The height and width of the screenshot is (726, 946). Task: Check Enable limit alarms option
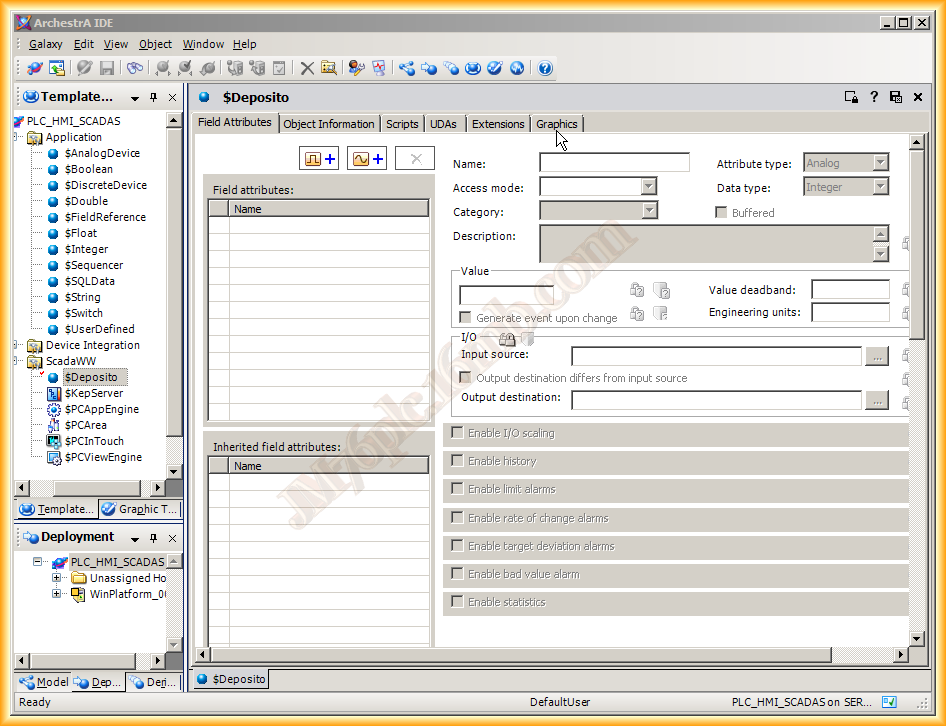pyautogui.click(x=458, y=489)
